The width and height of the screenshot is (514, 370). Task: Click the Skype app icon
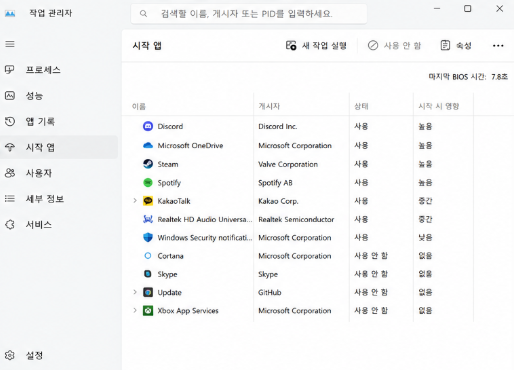tap(148, 274)
